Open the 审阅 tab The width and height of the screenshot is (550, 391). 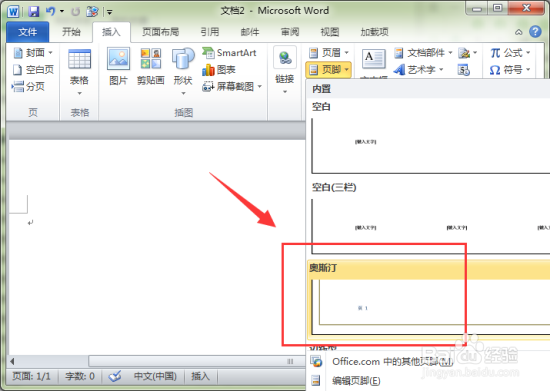pos(290,32)
